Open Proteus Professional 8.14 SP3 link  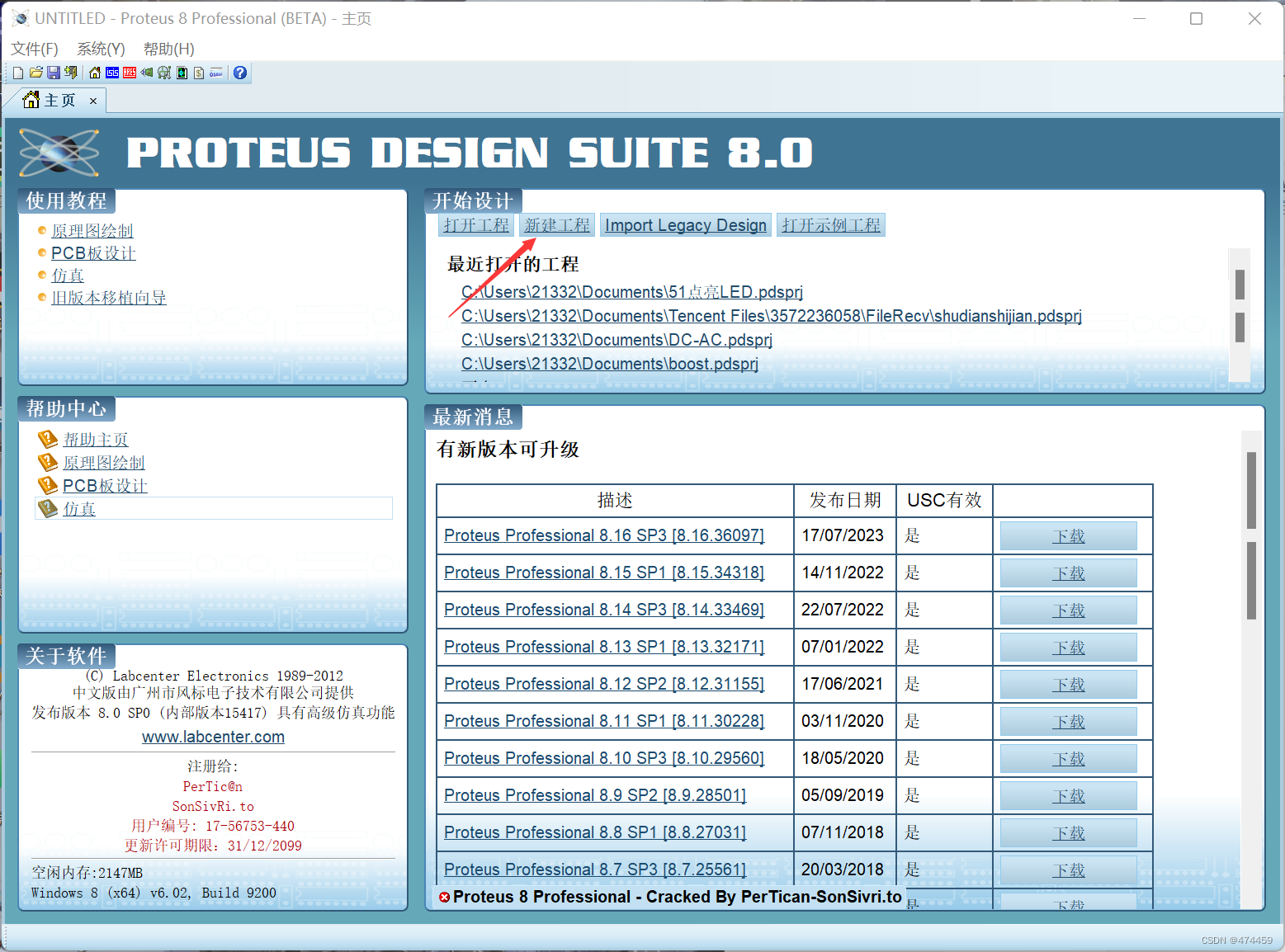coord(604,610)
